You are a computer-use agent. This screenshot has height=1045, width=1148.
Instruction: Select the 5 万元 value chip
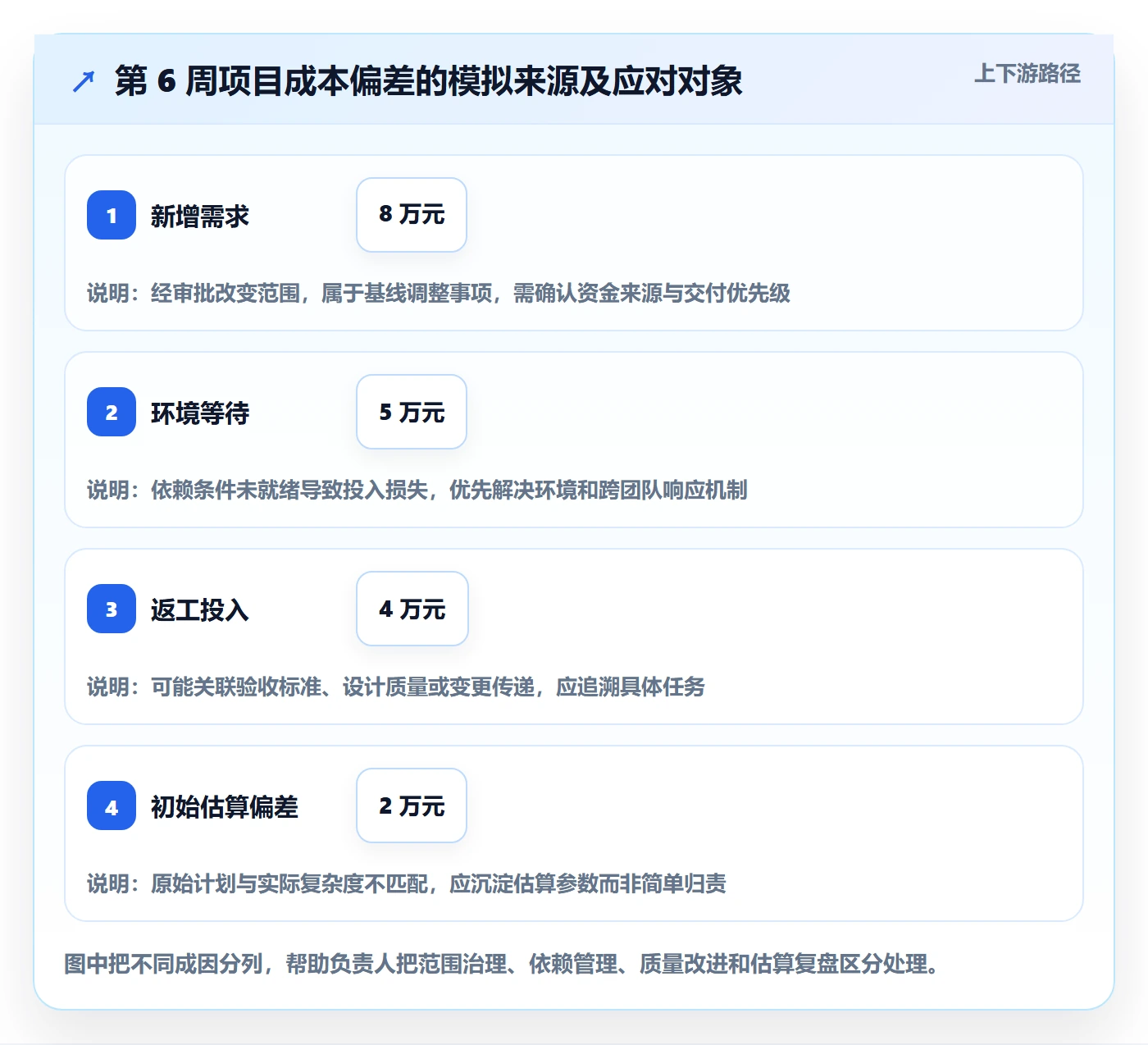tap(412, 412)
